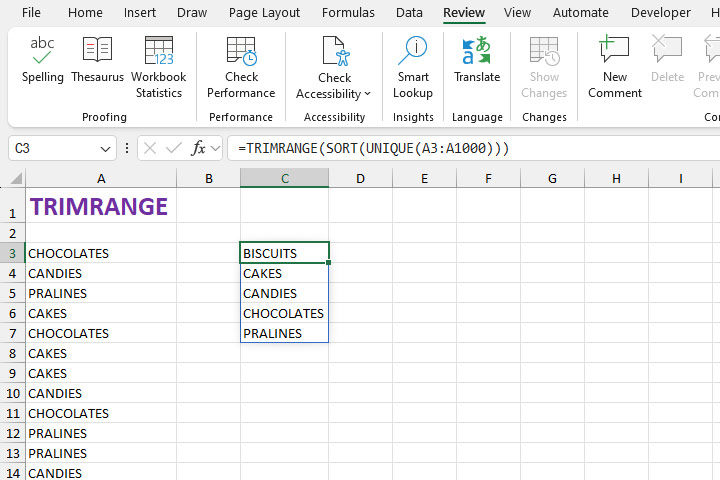720x480 pixels.
Task: Select row 3 header
Action: pos(12,253)
